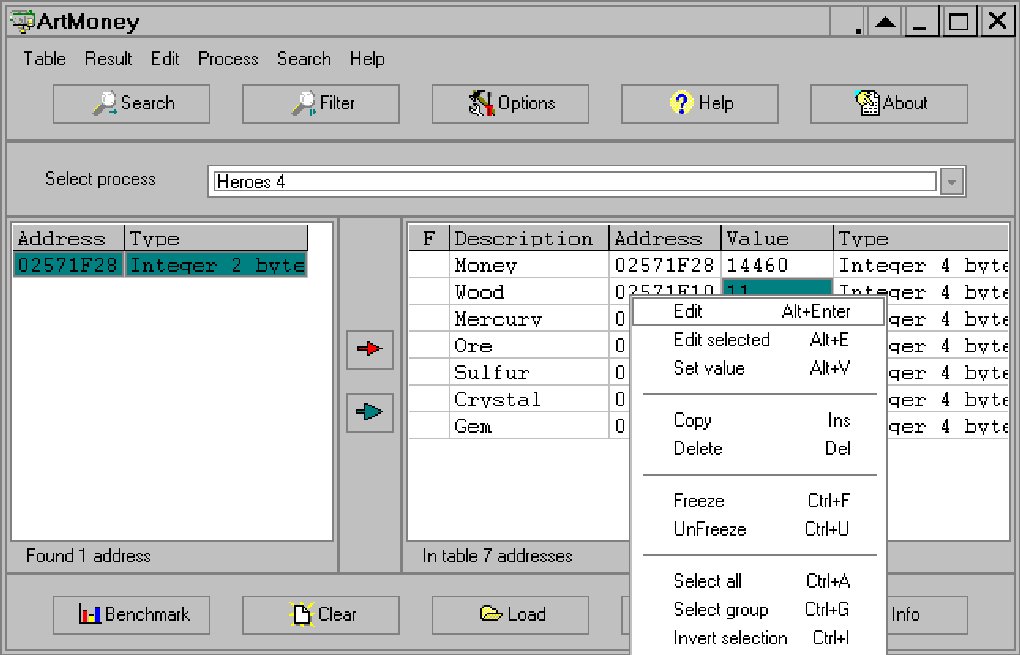1020x655 pixels.
Task: Choose UnFreeze in context menu
Action: pos(758,529)
